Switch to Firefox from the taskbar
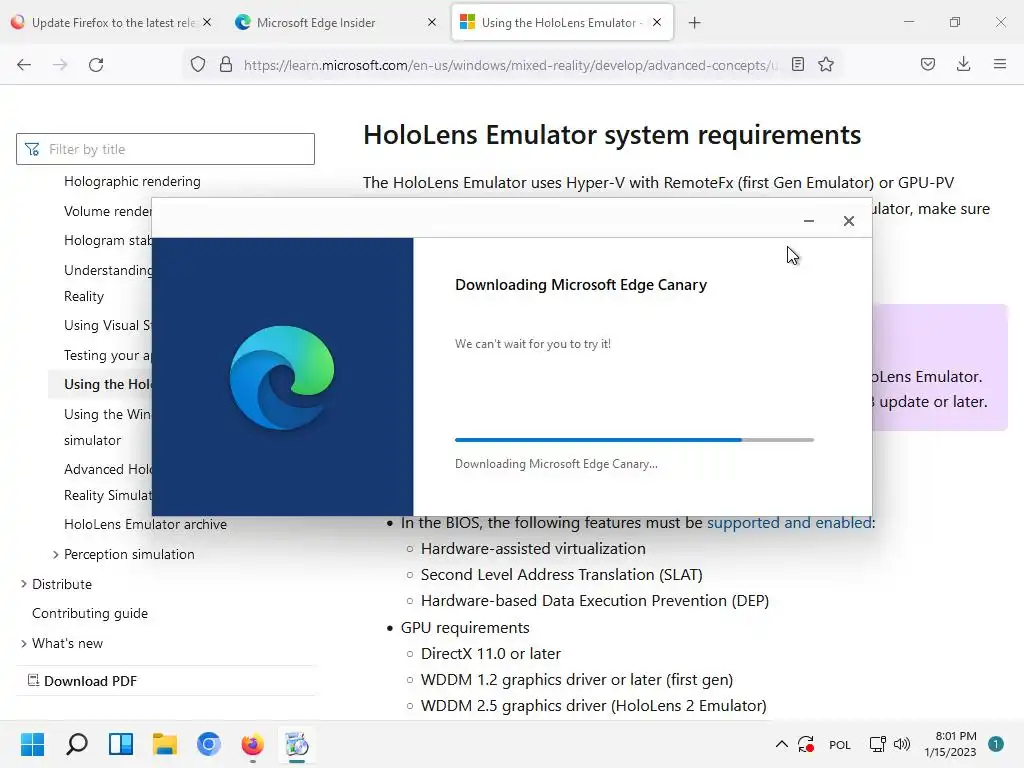This screenshot has width=1024, height=768. 253,744
